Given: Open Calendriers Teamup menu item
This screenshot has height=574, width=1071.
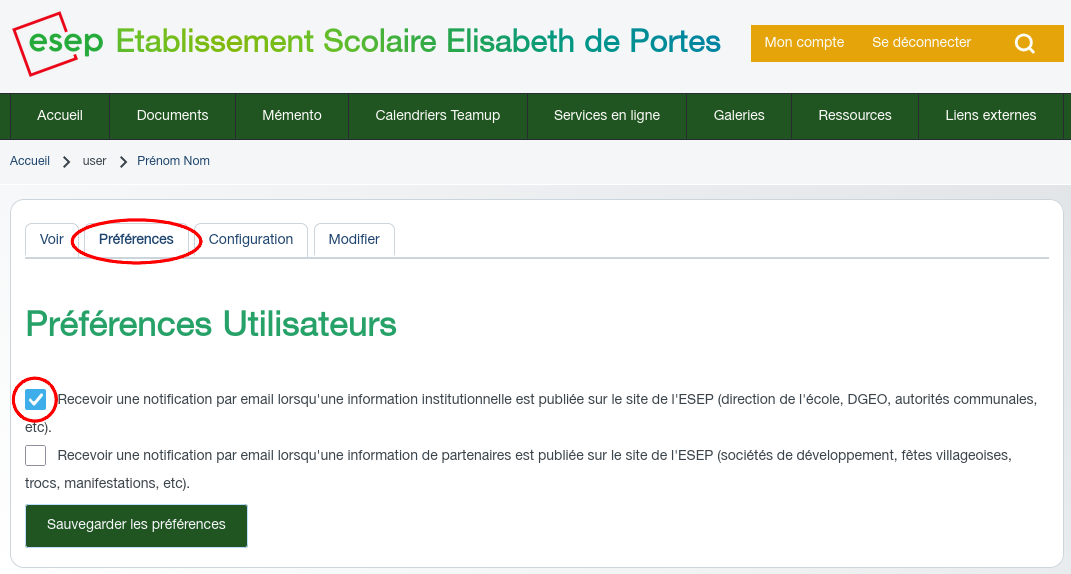Looking at the screenshot, I should (438, 115).
